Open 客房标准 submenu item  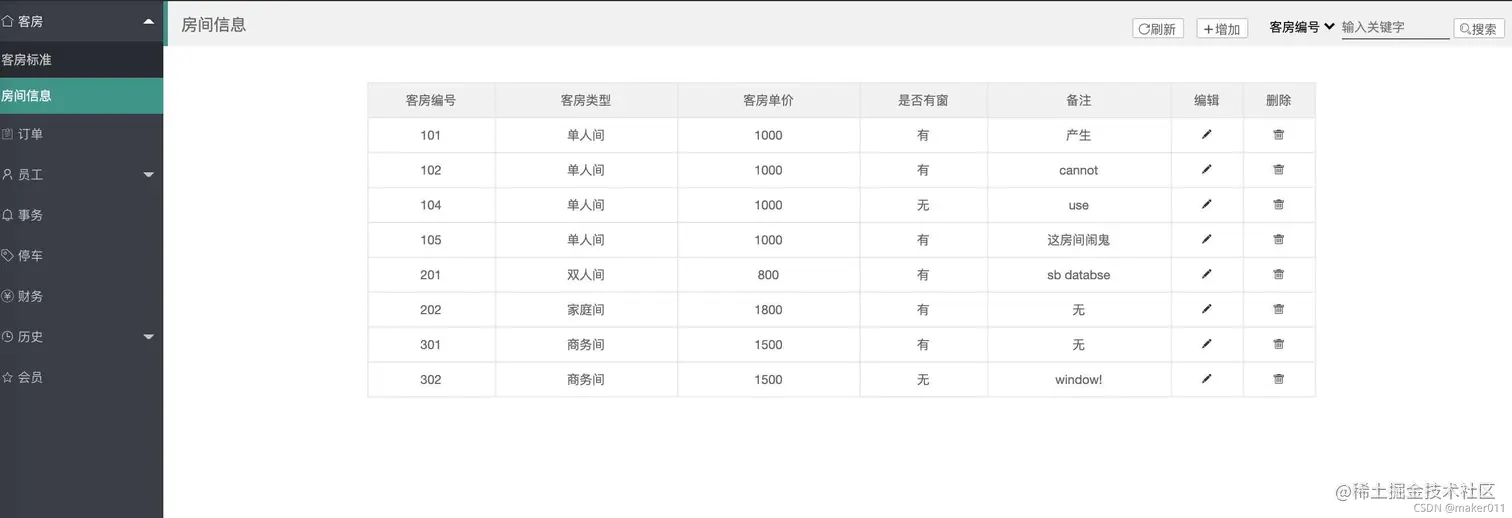[81, 60]
